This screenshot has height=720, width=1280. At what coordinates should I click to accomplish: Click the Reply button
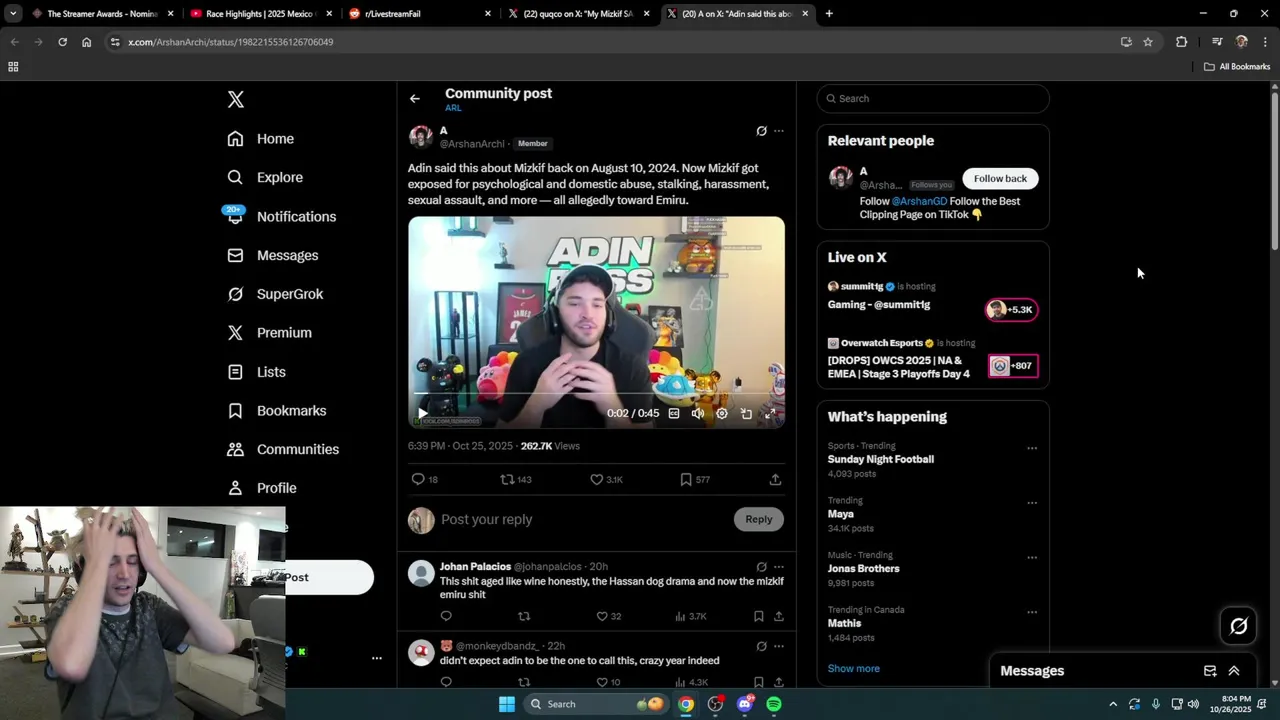pos(759,519)
